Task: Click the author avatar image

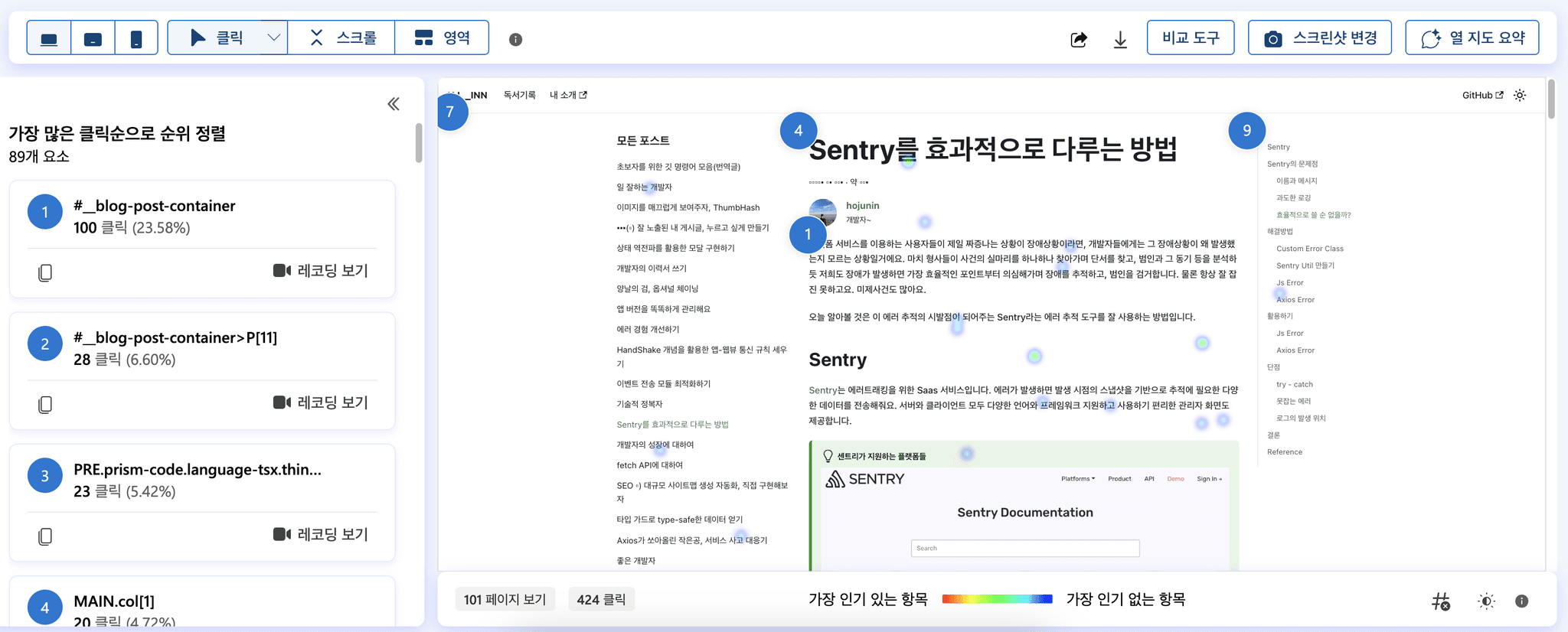Action: [823, 212]
